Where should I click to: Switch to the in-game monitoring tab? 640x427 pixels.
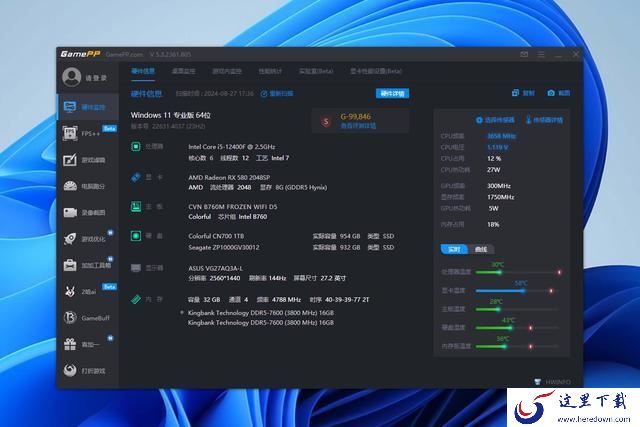pyautogui.click(x=227, y=71)
